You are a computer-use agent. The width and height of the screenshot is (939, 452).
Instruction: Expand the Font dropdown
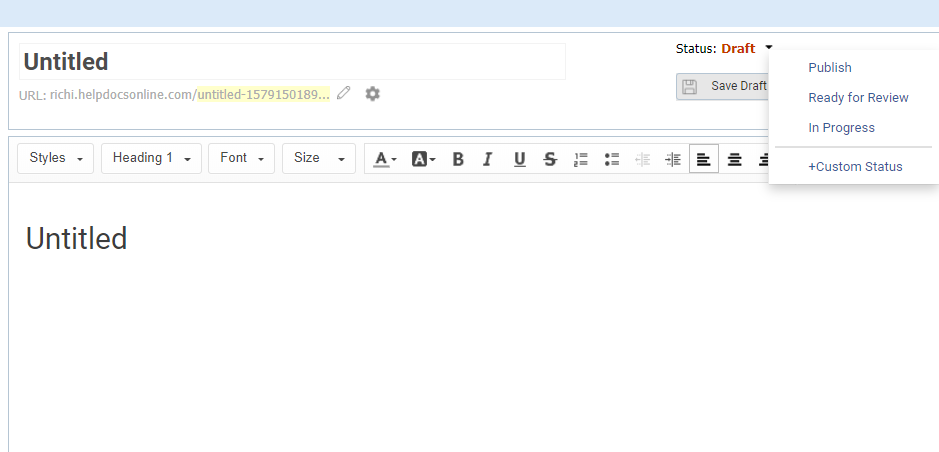(241, 158)
